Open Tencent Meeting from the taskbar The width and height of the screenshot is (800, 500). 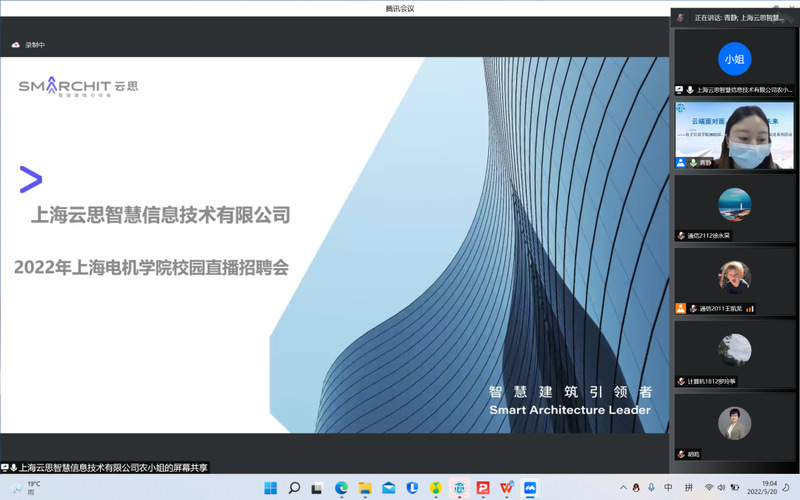[530, 488]
